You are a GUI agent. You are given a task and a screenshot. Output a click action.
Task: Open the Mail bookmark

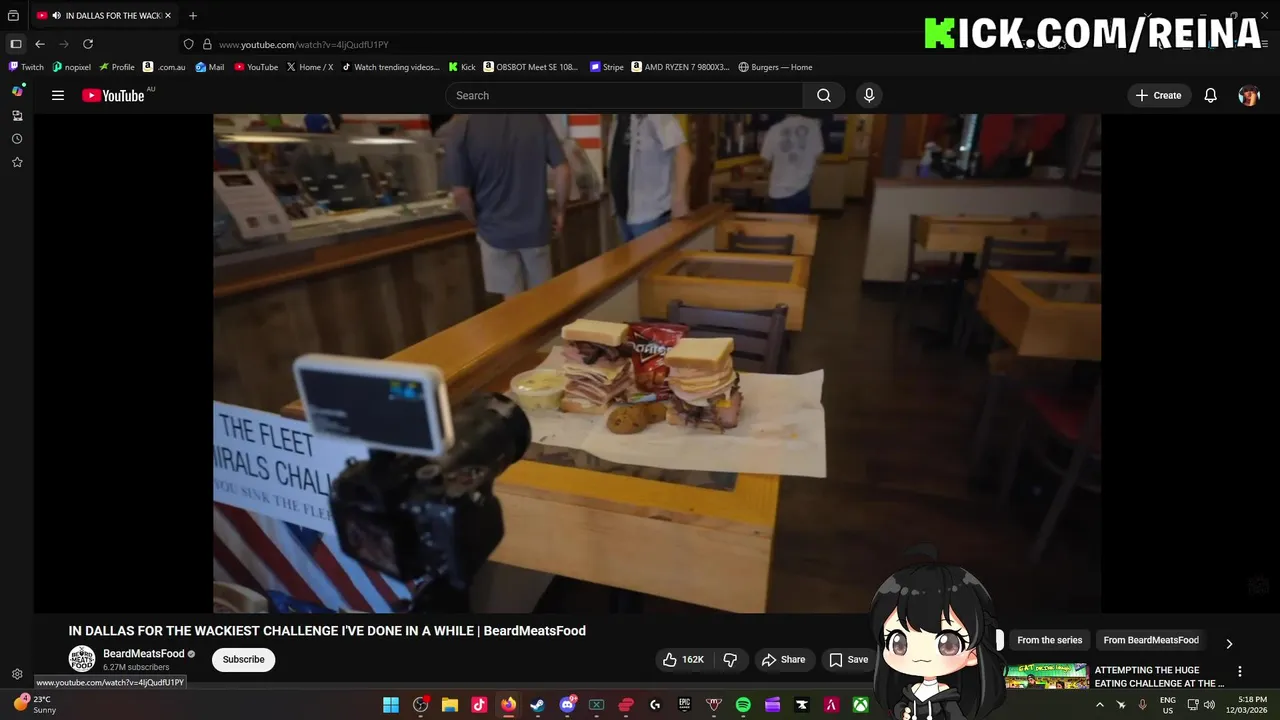pos(210,67)
